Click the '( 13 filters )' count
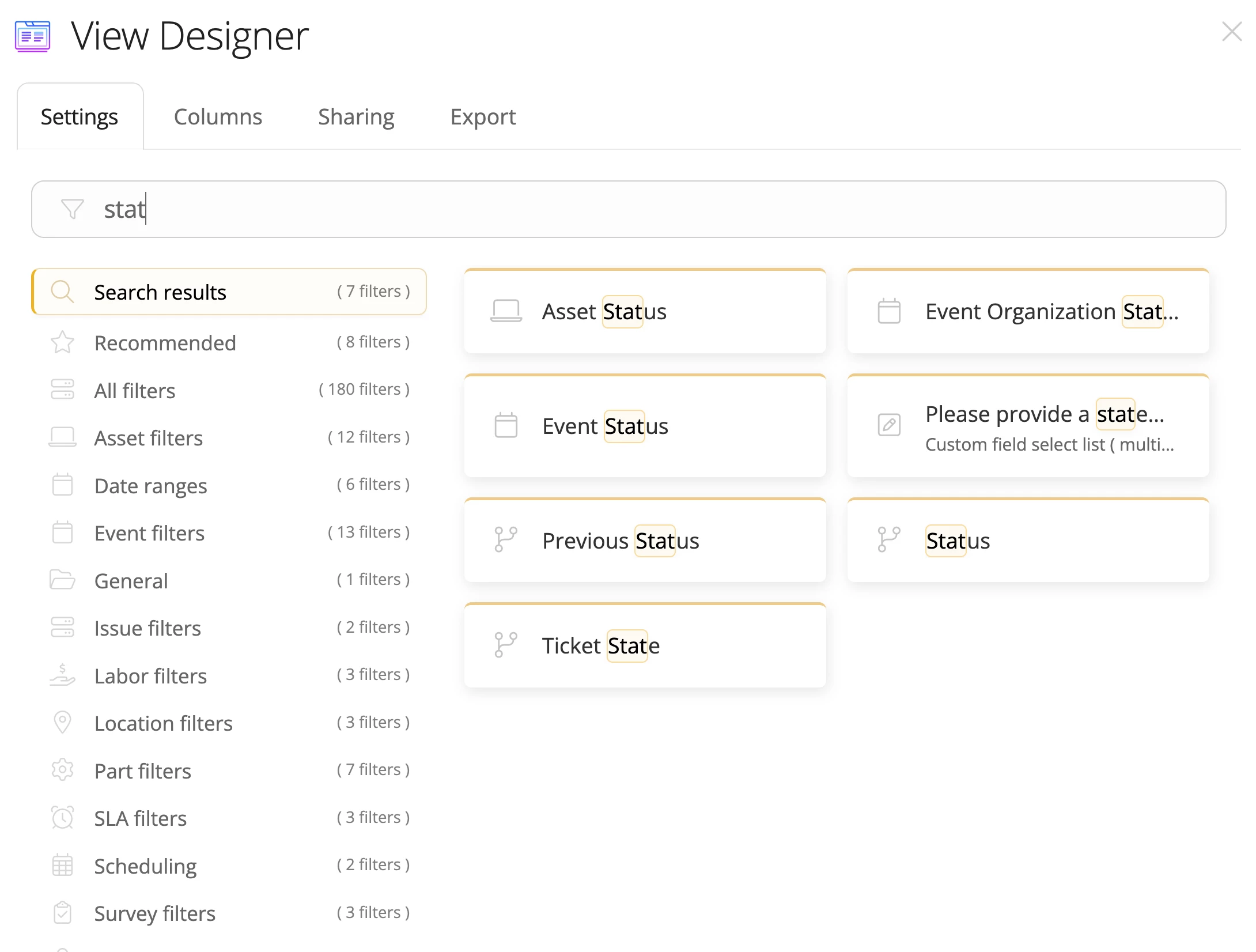This screenshot has width=1256, height=952. pos(369,532)
